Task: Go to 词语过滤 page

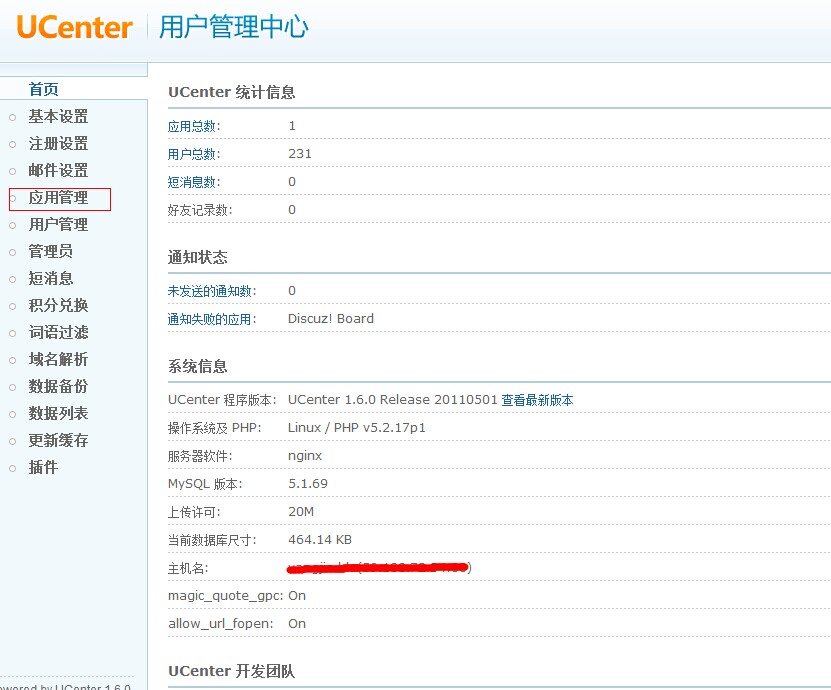Action: 58,333
